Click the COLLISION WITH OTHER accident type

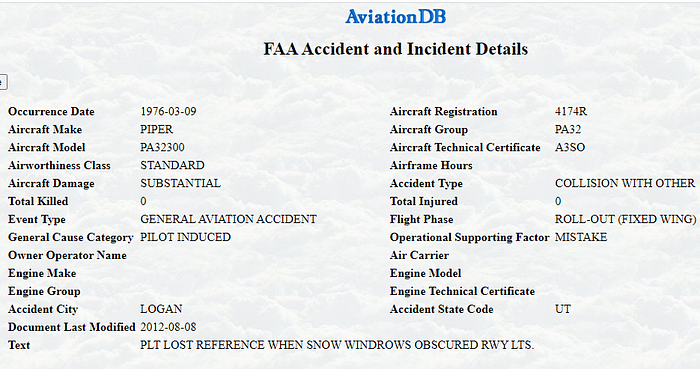(625, 183)
